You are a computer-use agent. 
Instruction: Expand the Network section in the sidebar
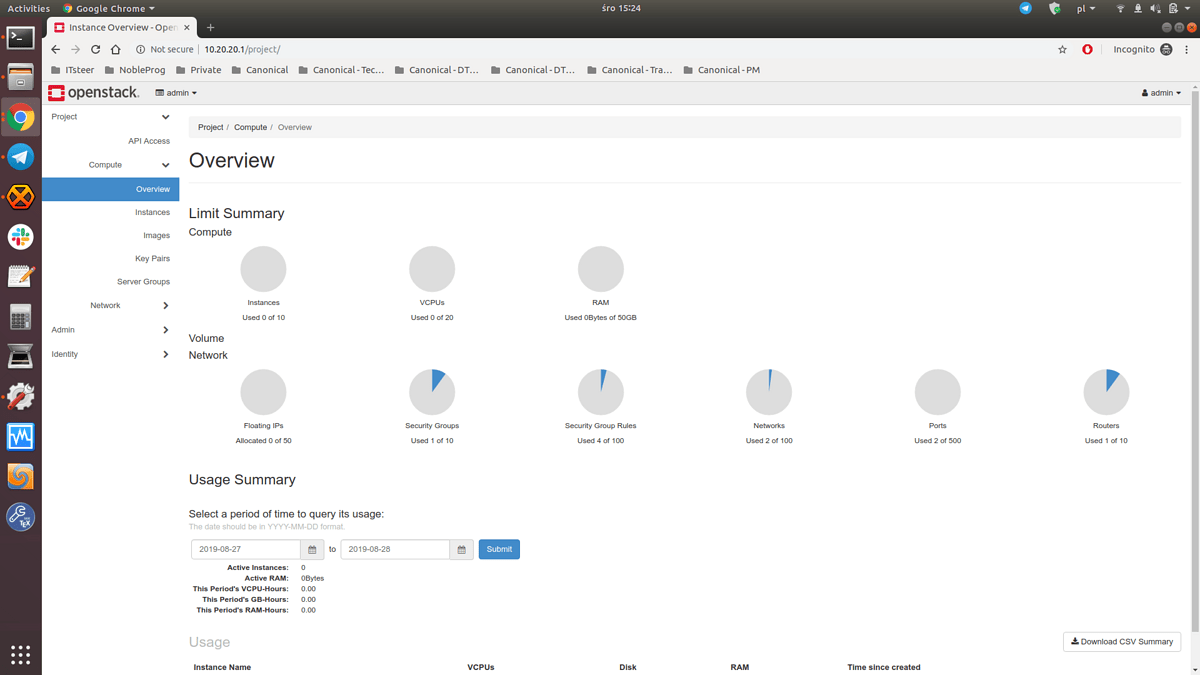[x=110, y=305]
